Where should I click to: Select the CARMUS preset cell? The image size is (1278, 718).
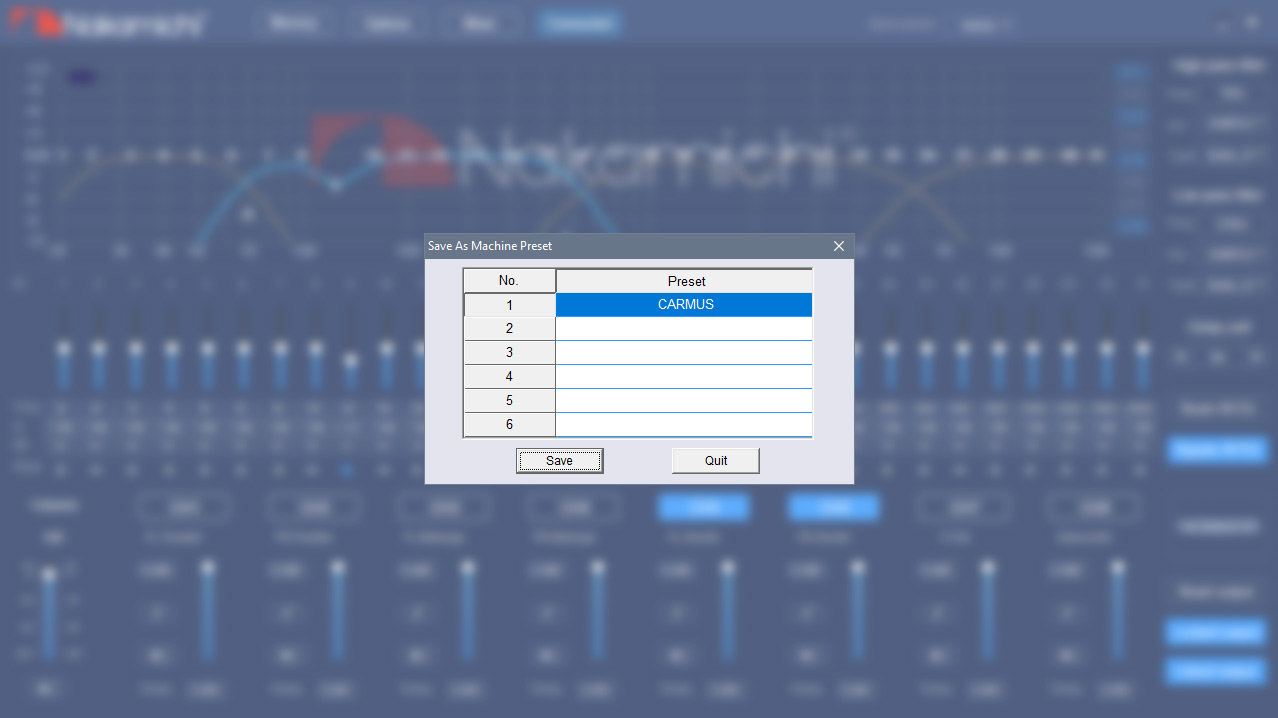coord(684,305)
